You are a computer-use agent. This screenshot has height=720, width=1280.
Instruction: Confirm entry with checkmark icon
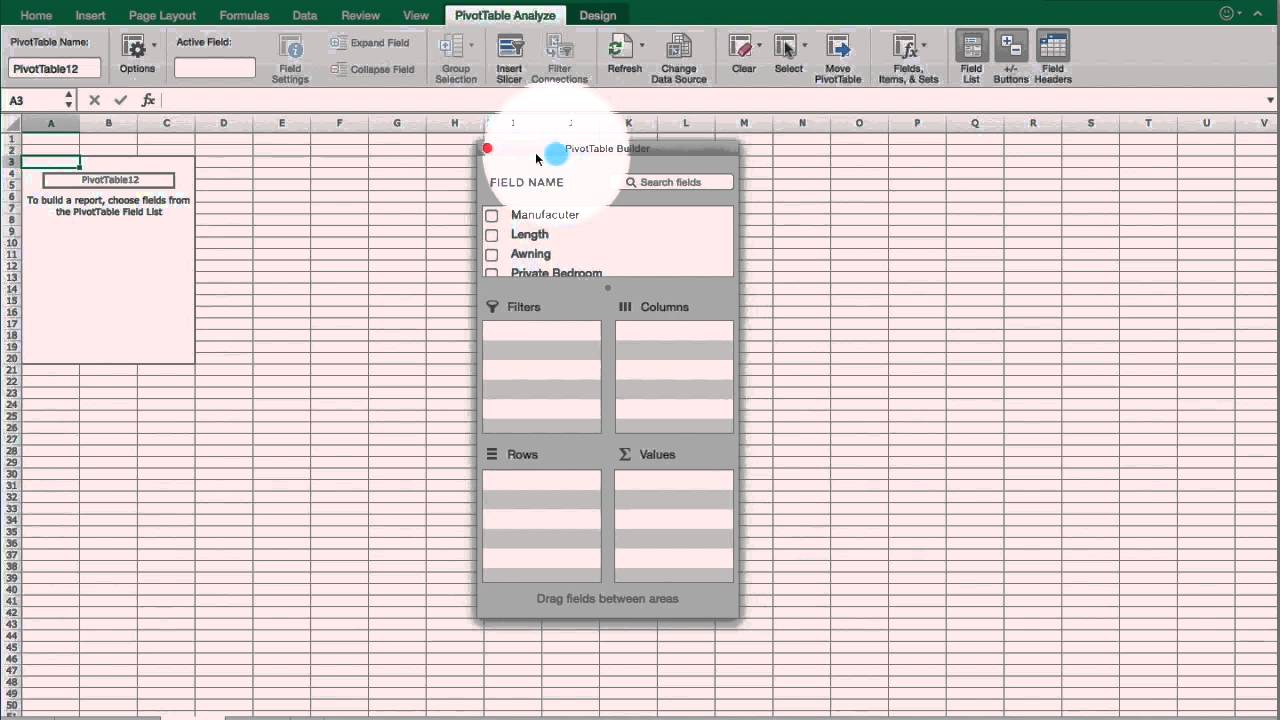coord(121,100)
